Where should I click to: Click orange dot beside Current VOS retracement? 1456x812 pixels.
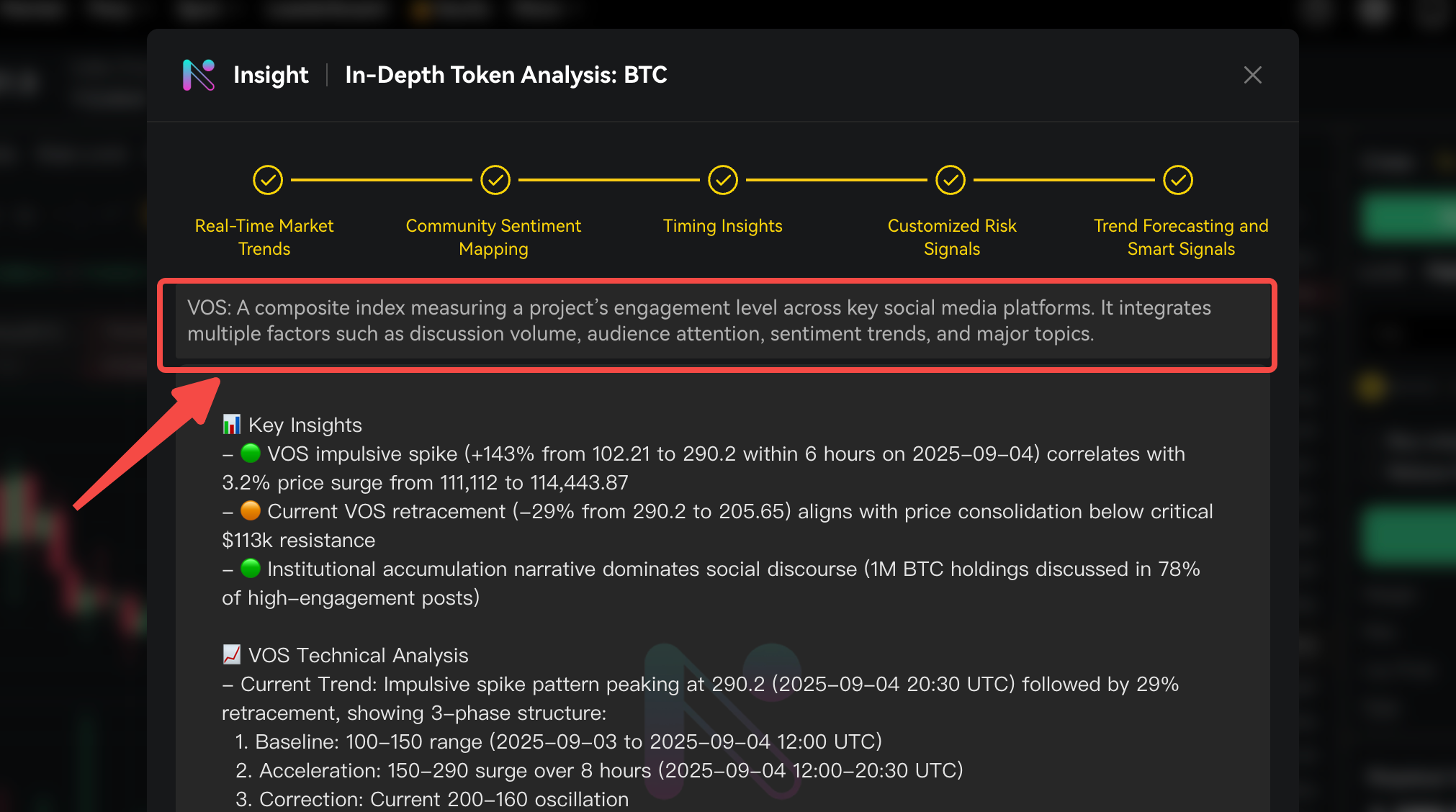point(250,510)
